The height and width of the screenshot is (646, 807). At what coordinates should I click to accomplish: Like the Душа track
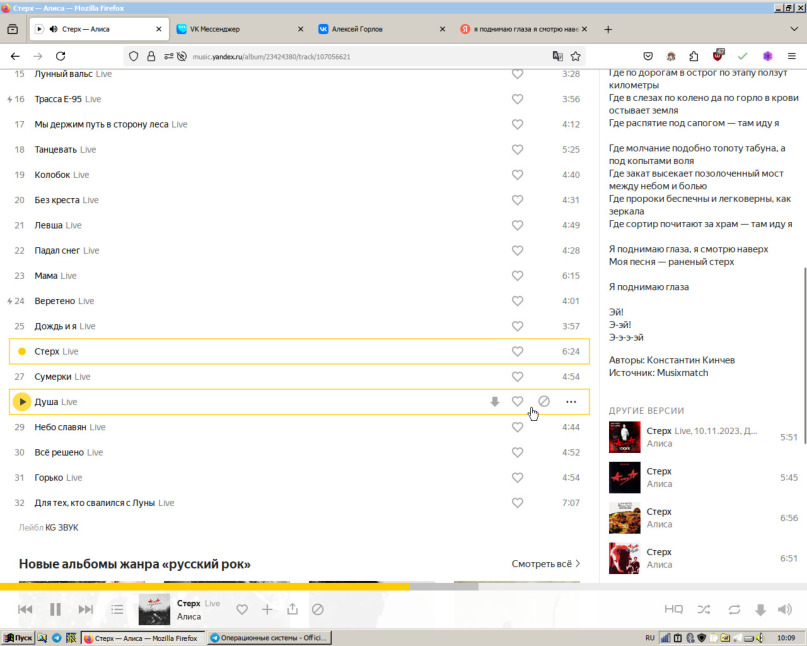point(517,401)
